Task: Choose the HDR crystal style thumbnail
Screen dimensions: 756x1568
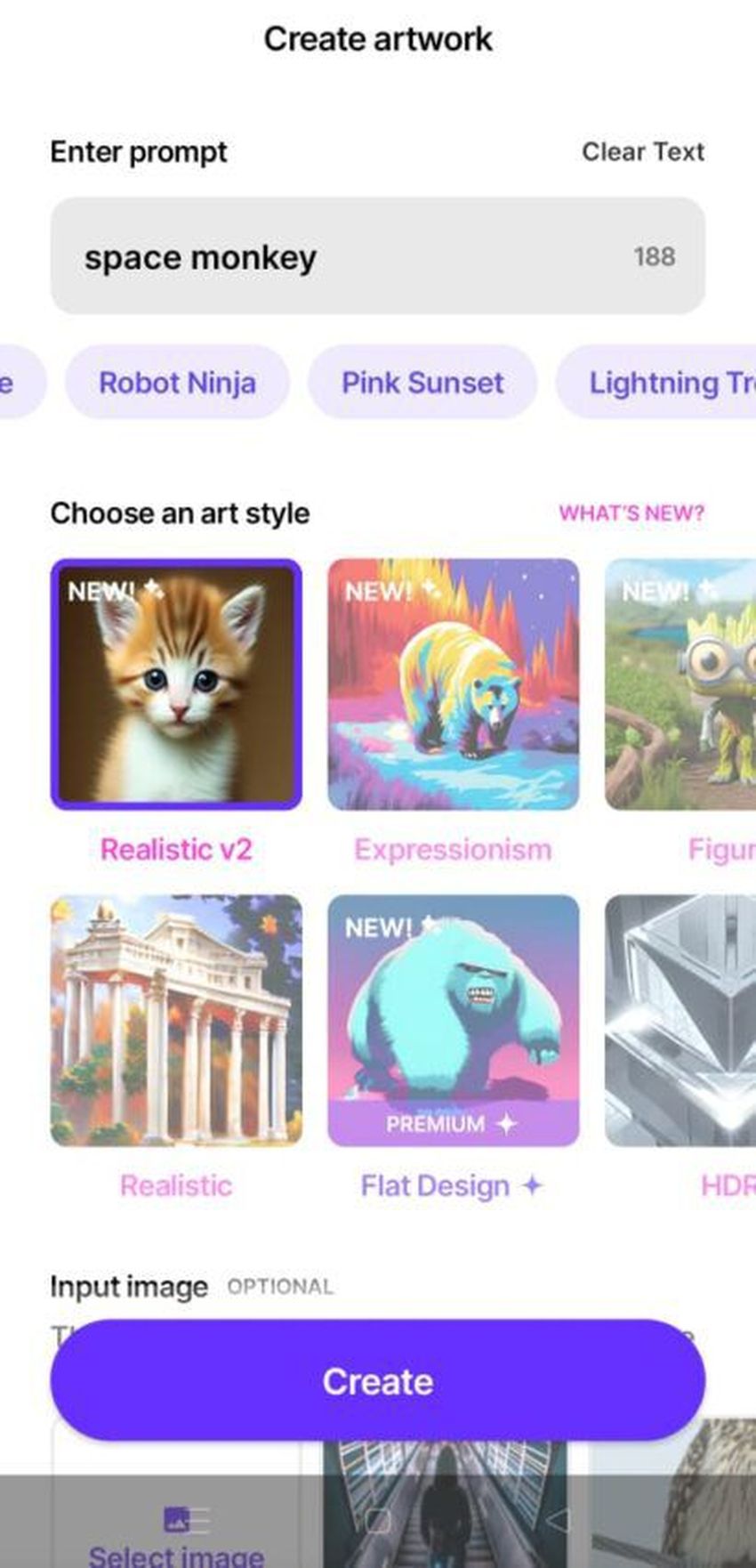Action: pyautogui.click(x=680, y=1021)
